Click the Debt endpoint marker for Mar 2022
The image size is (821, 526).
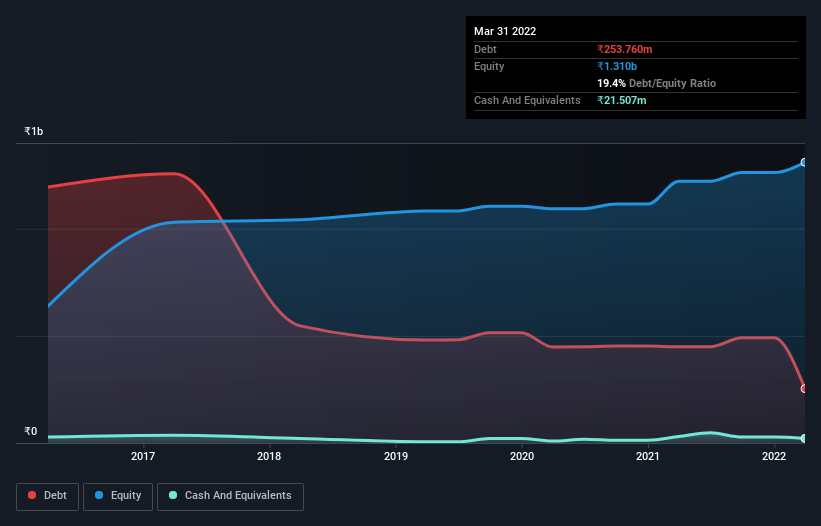coord(804,388)
